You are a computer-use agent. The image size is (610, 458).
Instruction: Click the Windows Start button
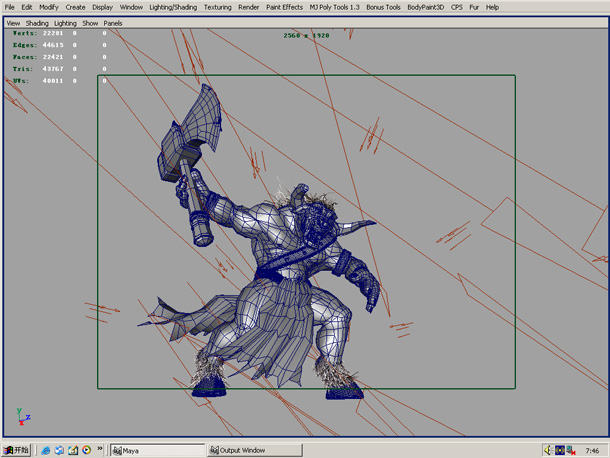click(x=16, y=450)
